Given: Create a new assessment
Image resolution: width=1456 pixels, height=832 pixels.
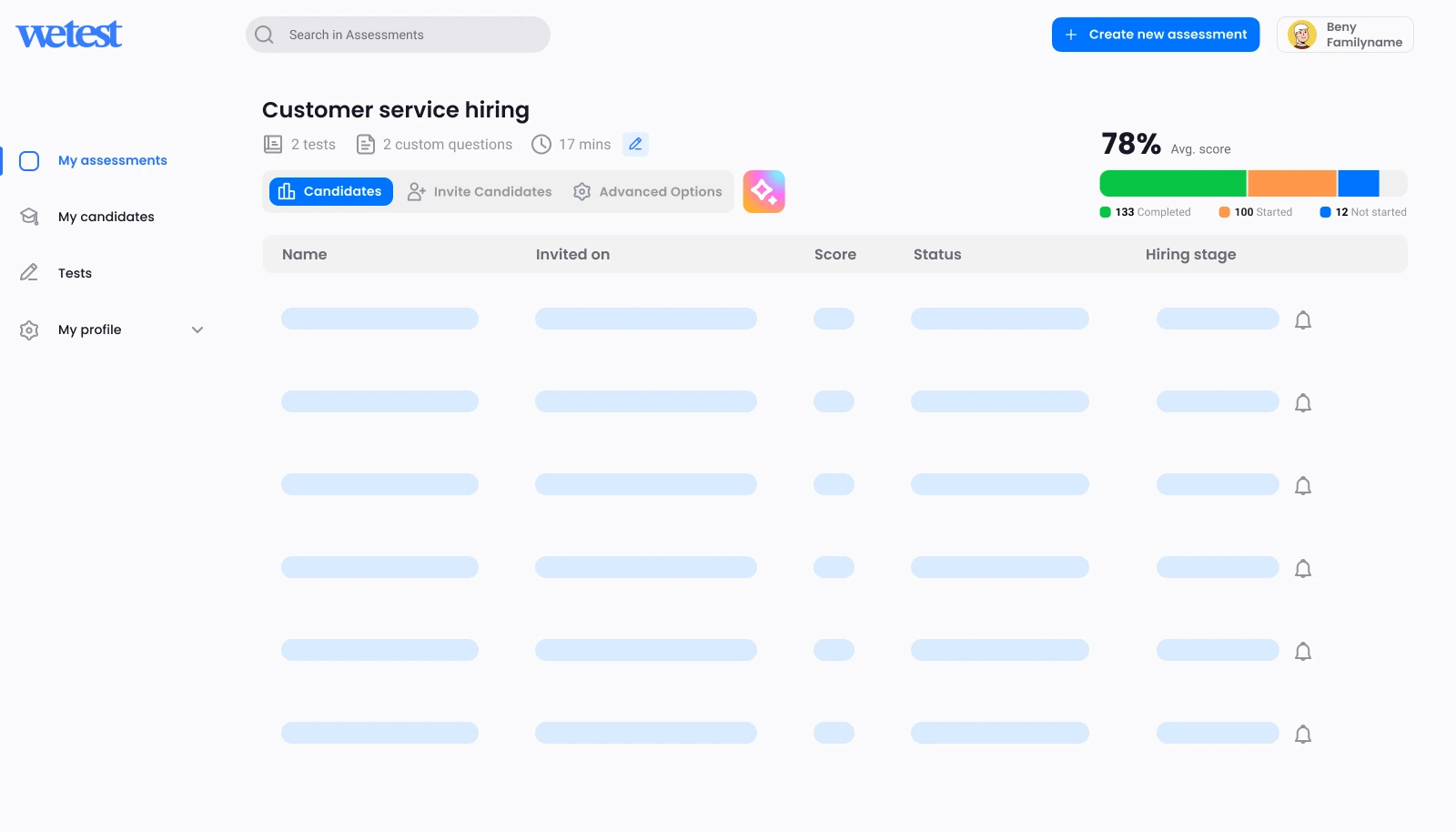Looking at the screenshot, I should coord(1156,35).
